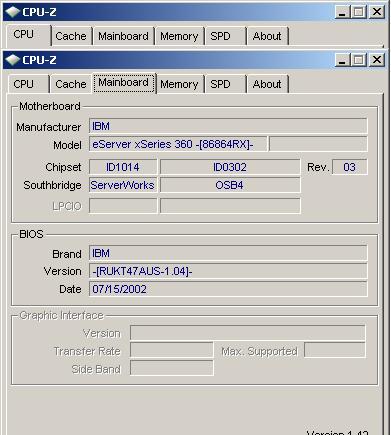
Task: Open About tab in back CPU-Z window
Action: click(x=267, y=36)
